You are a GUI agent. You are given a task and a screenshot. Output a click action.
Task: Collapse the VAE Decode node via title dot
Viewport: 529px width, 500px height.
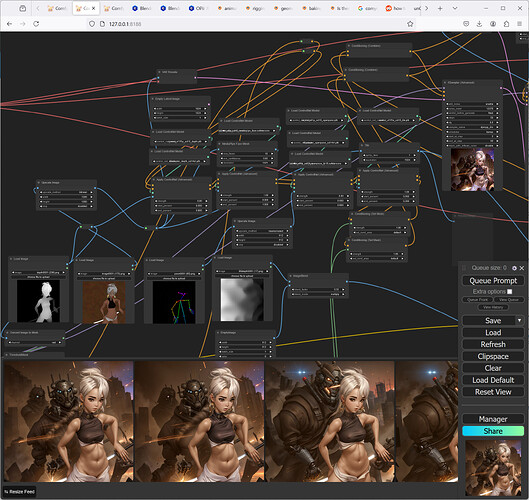tap(160, 72)
